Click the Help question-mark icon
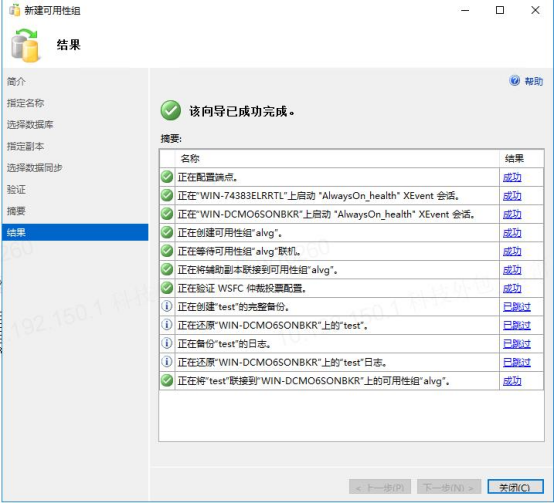554x504 pixels. (514, 81)
